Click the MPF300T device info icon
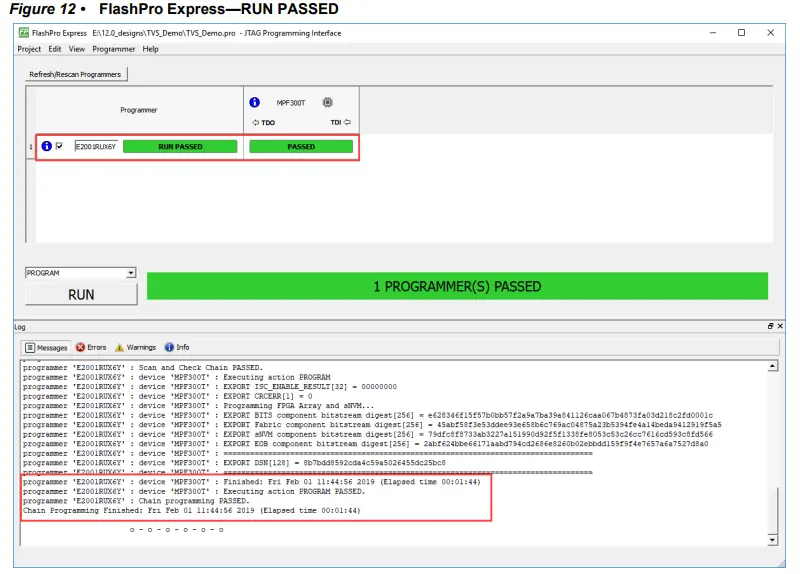 click(254, 103)
